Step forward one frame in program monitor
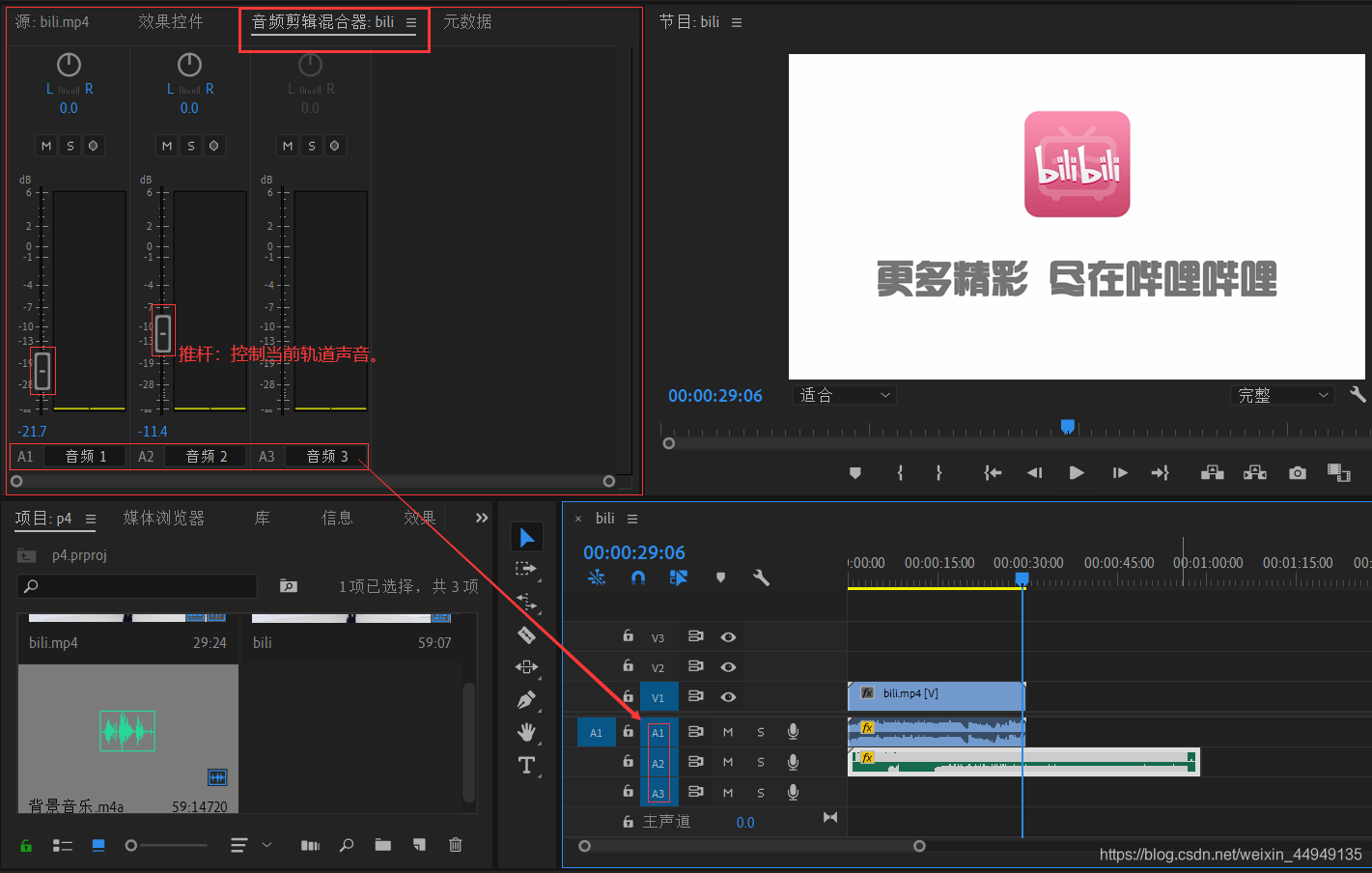The width and height of the screenshot is (1372, 873). click(x=1120, y=473)
